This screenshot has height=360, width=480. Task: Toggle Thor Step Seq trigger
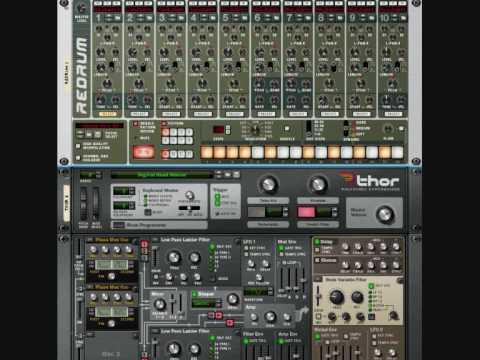pyautogui.click(x=218, y=203)
